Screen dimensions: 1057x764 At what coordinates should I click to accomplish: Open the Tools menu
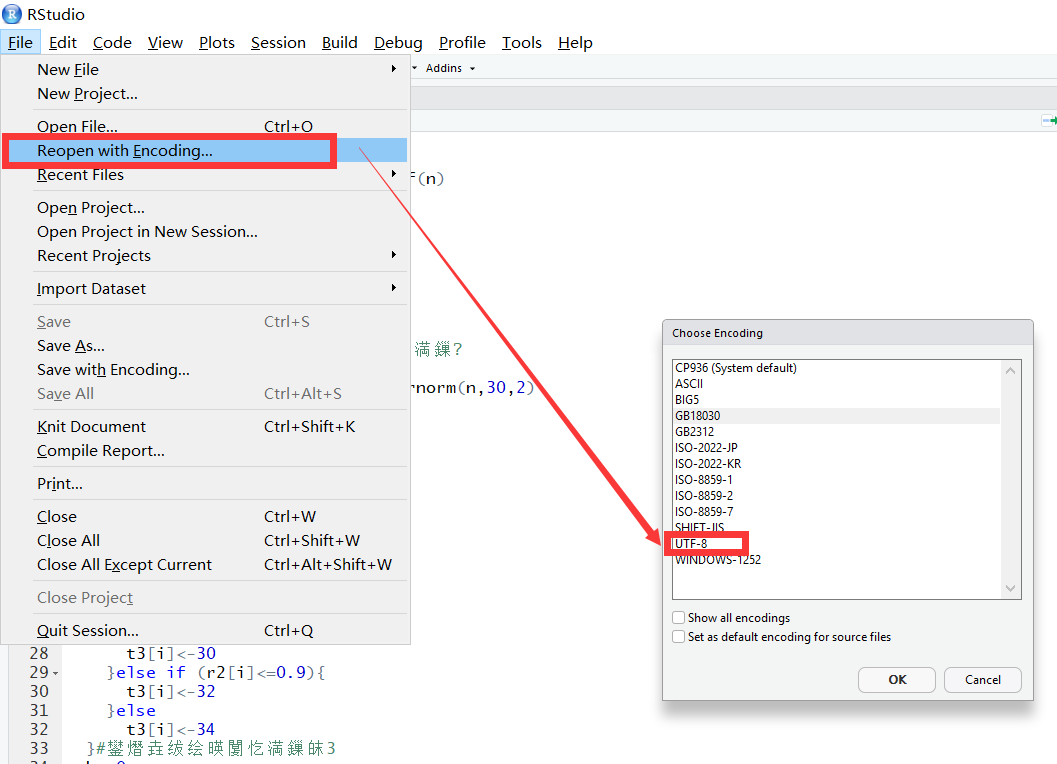[x=521, y=42]
